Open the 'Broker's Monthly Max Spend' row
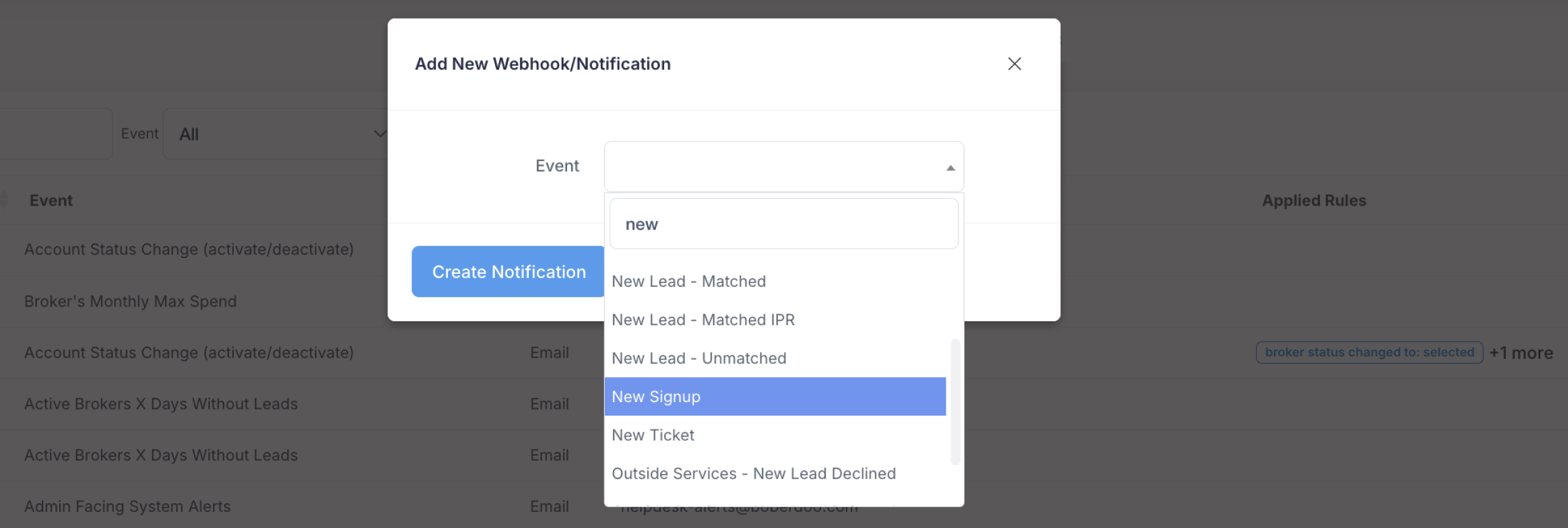The width and height of the screenshot is (1568, 528). (131, 301)
